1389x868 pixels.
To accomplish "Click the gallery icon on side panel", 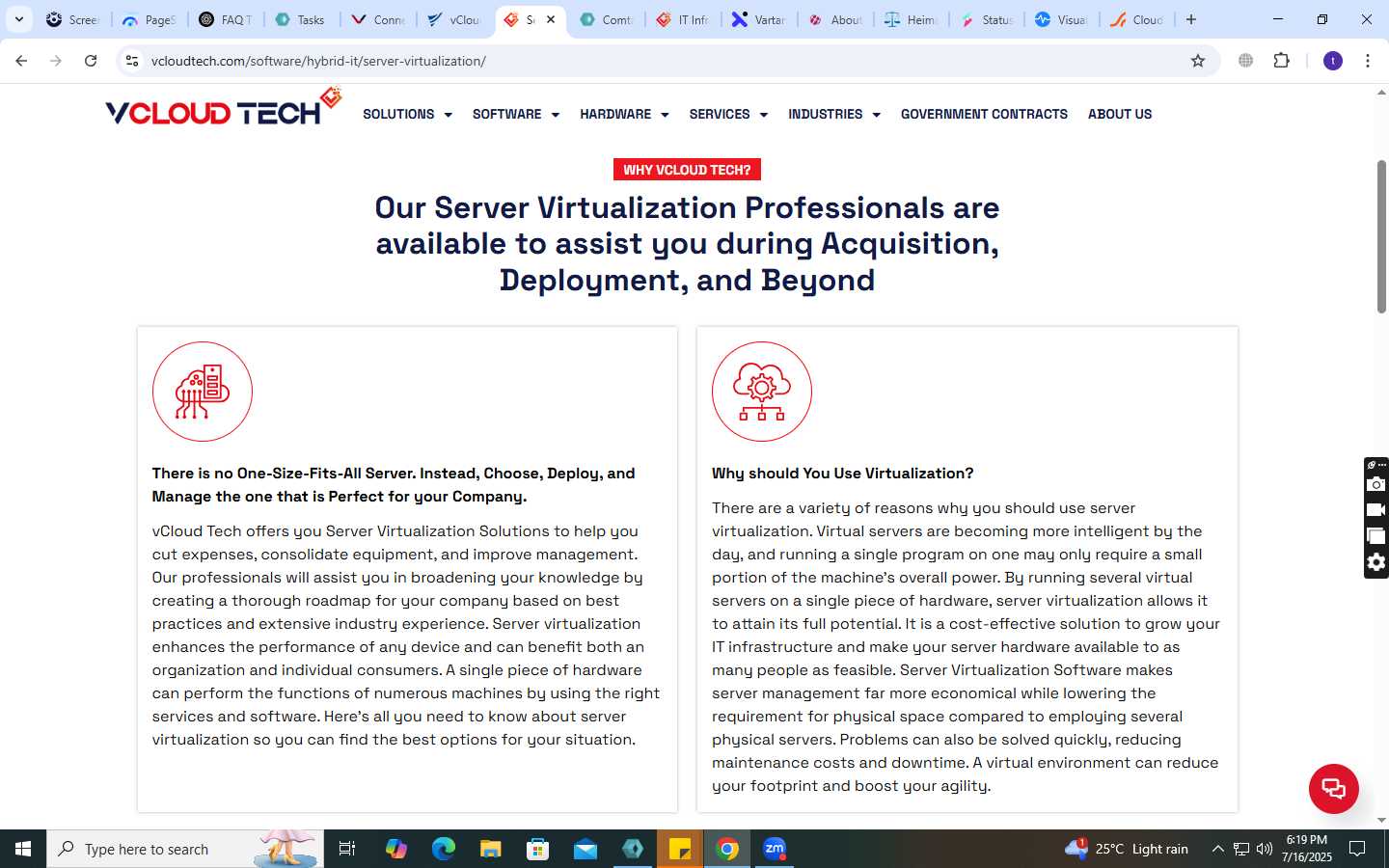I will [1376, 536].
